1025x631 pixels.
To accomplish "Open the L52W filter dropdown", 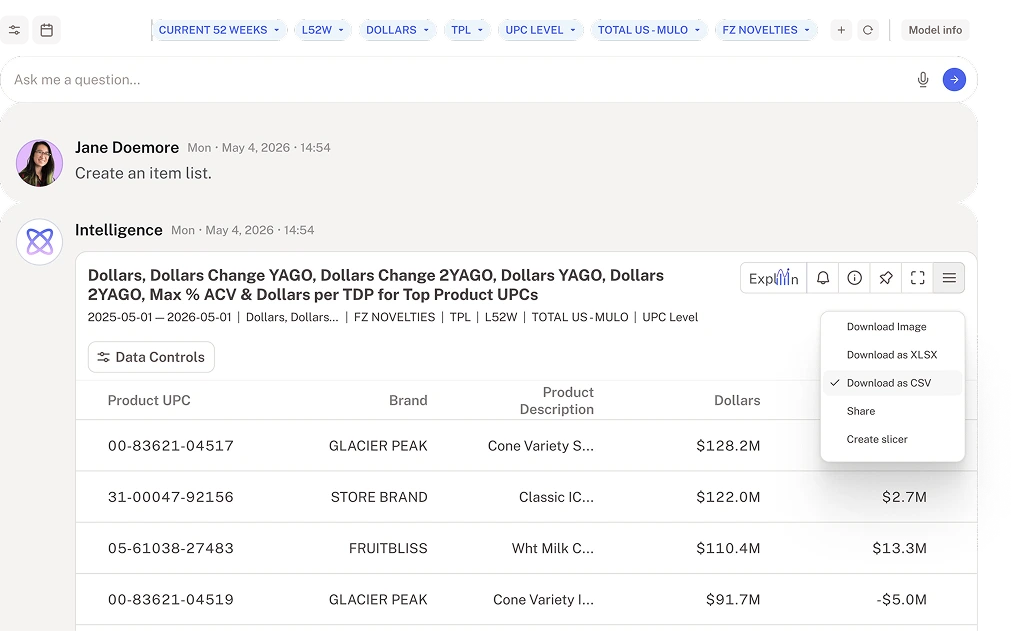I will coord(323,30).
